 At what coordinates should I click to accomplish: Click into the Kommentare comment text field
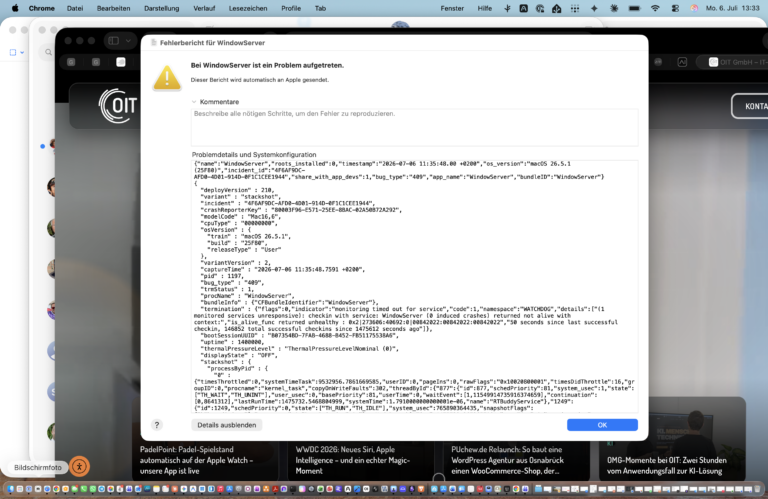click(x=414, y=127)
